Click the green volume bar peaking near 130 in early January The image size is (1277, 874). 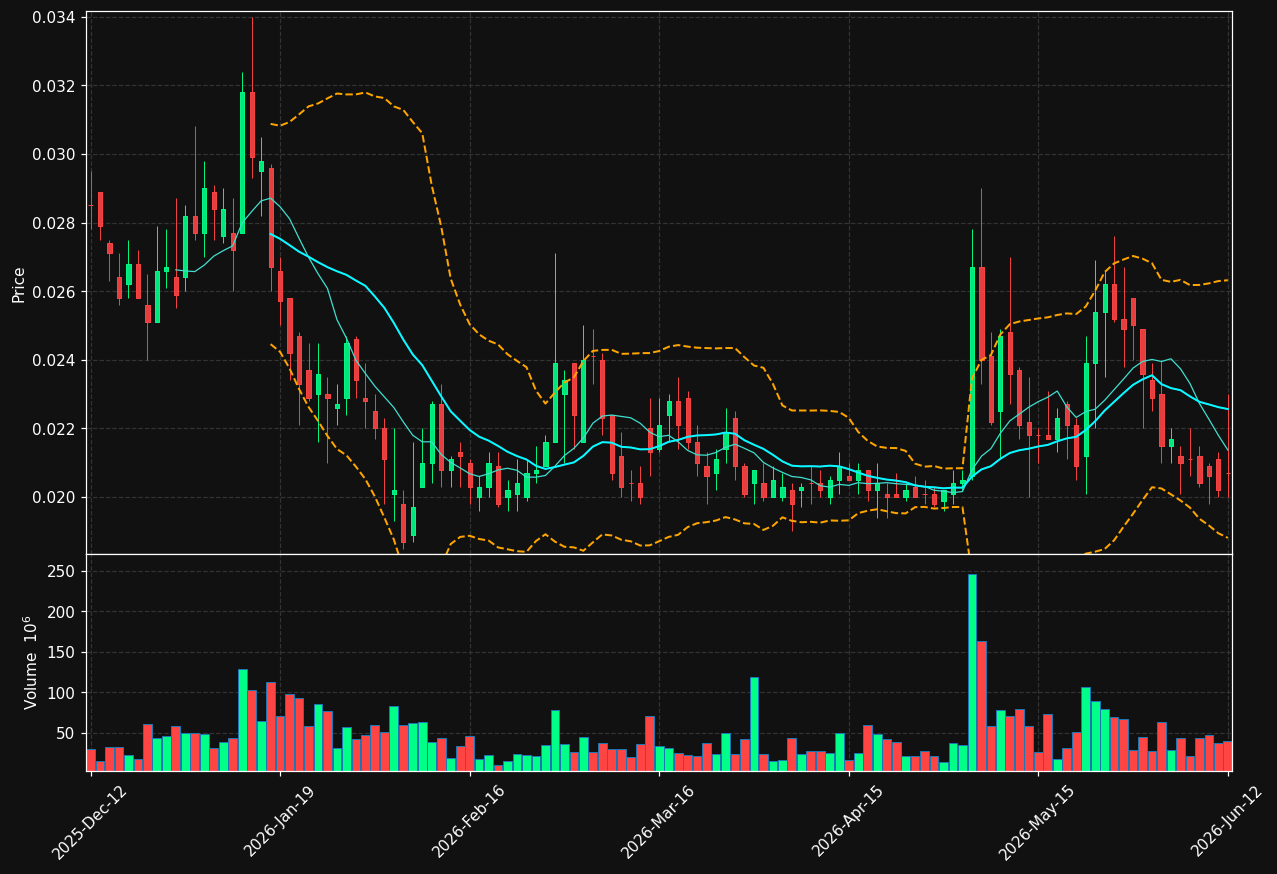[x=242, y=720]
